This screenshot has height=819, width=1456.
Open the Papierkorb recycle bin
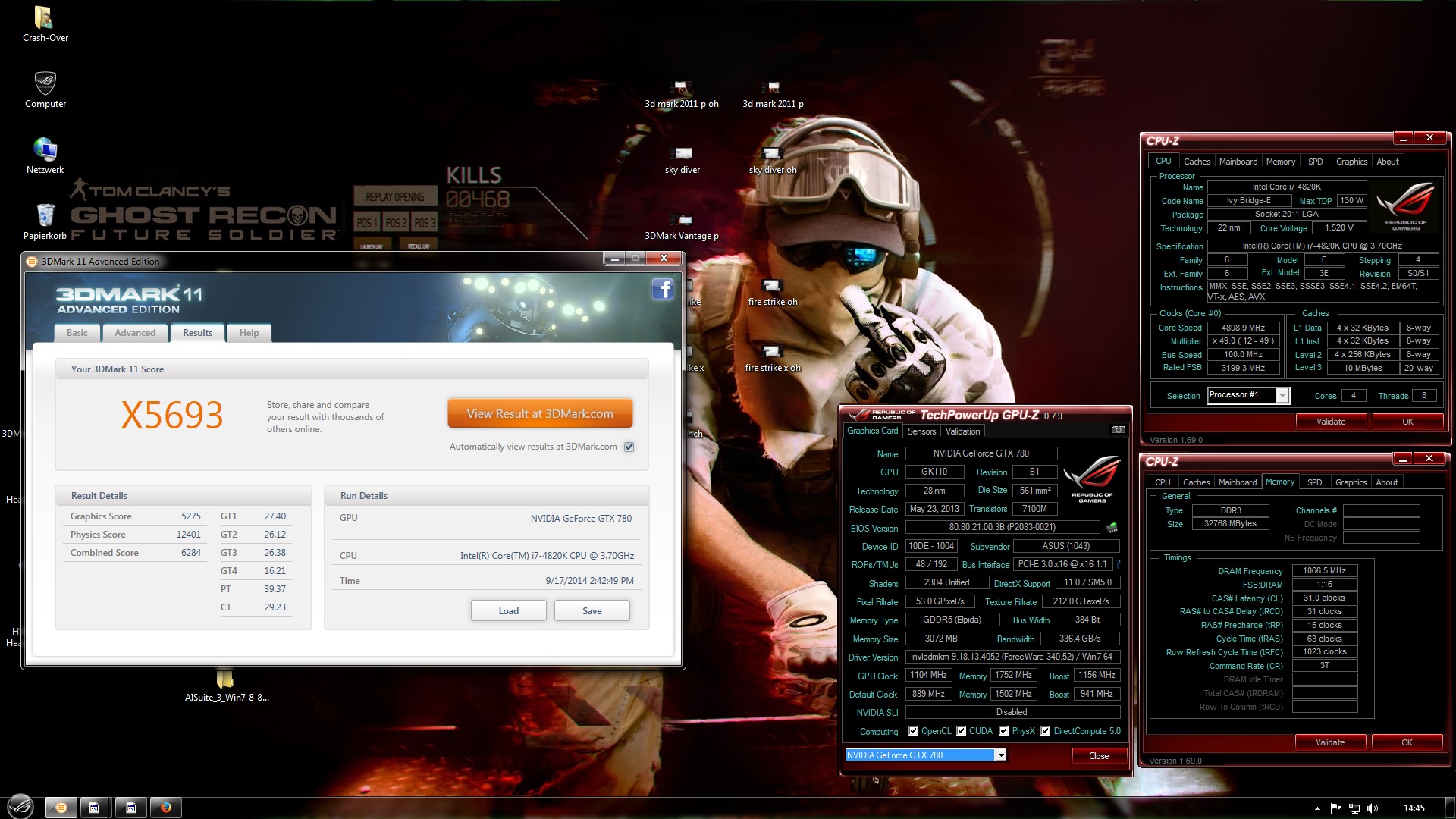tap(45, 222)
